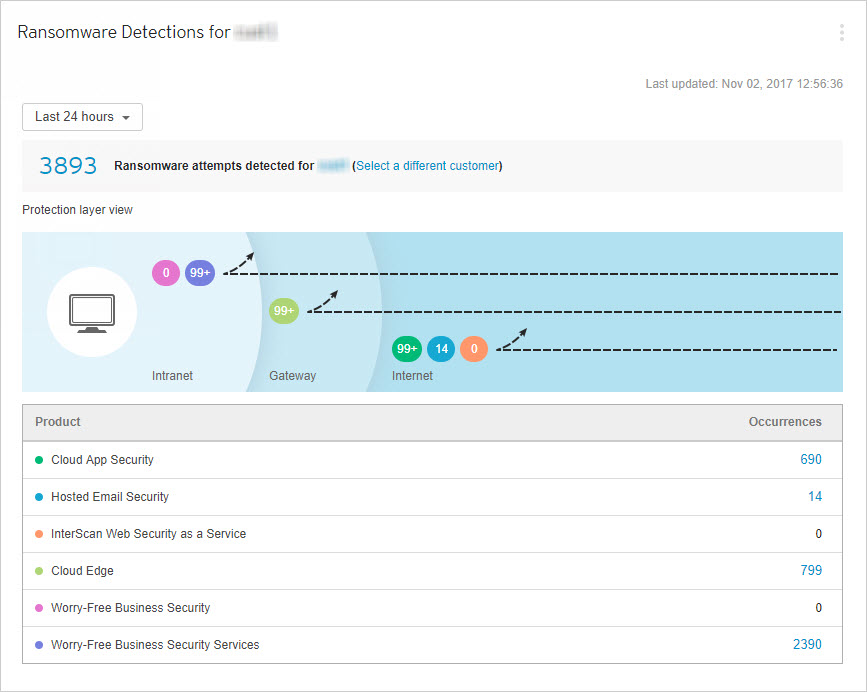Open the 690 Cloud App Security occurrences

pyautogui.click(x=810, y=460)
